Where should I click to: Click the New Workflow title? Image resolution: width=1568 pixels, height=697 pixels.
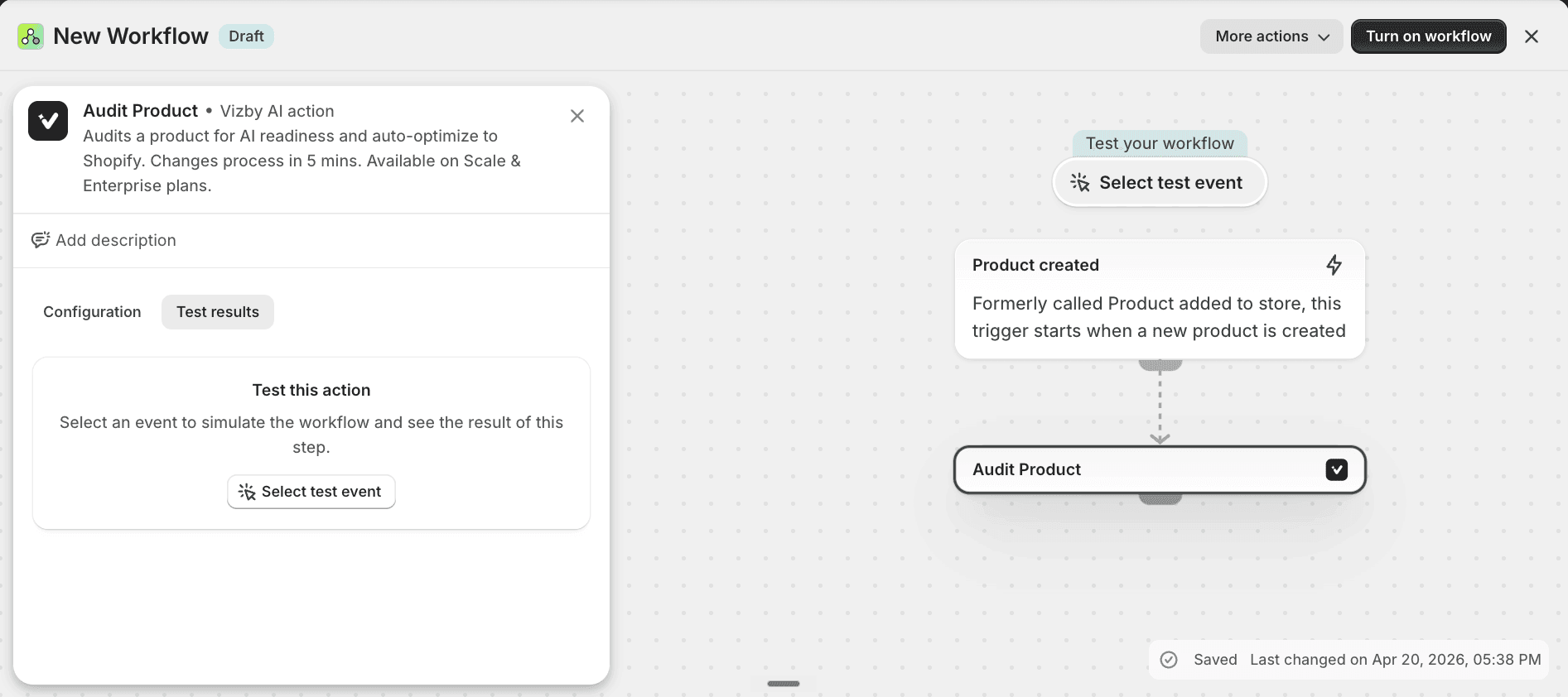131,36
